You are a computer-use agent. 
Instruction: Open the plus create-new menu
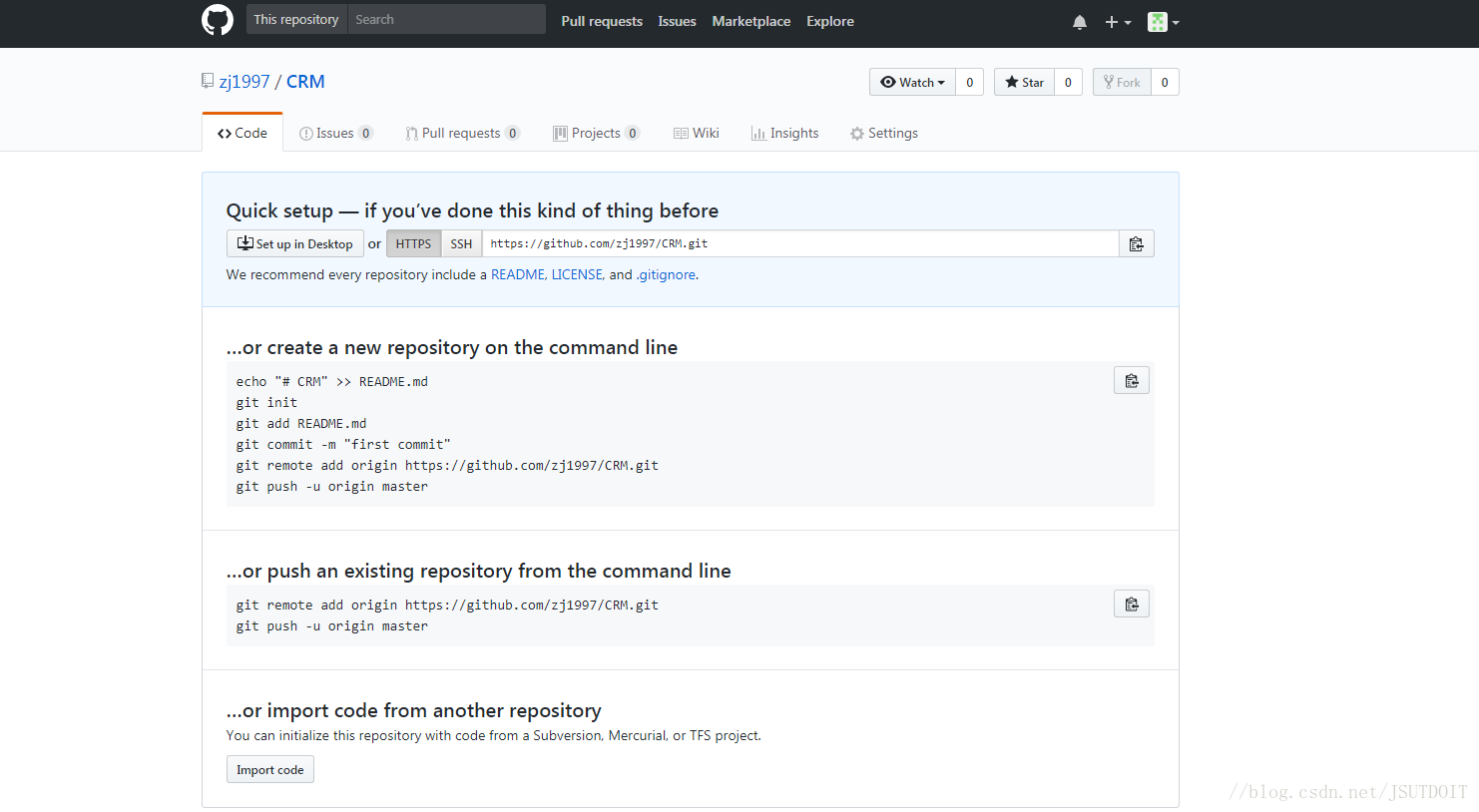pyautogui.click(x=1118, y=22)
